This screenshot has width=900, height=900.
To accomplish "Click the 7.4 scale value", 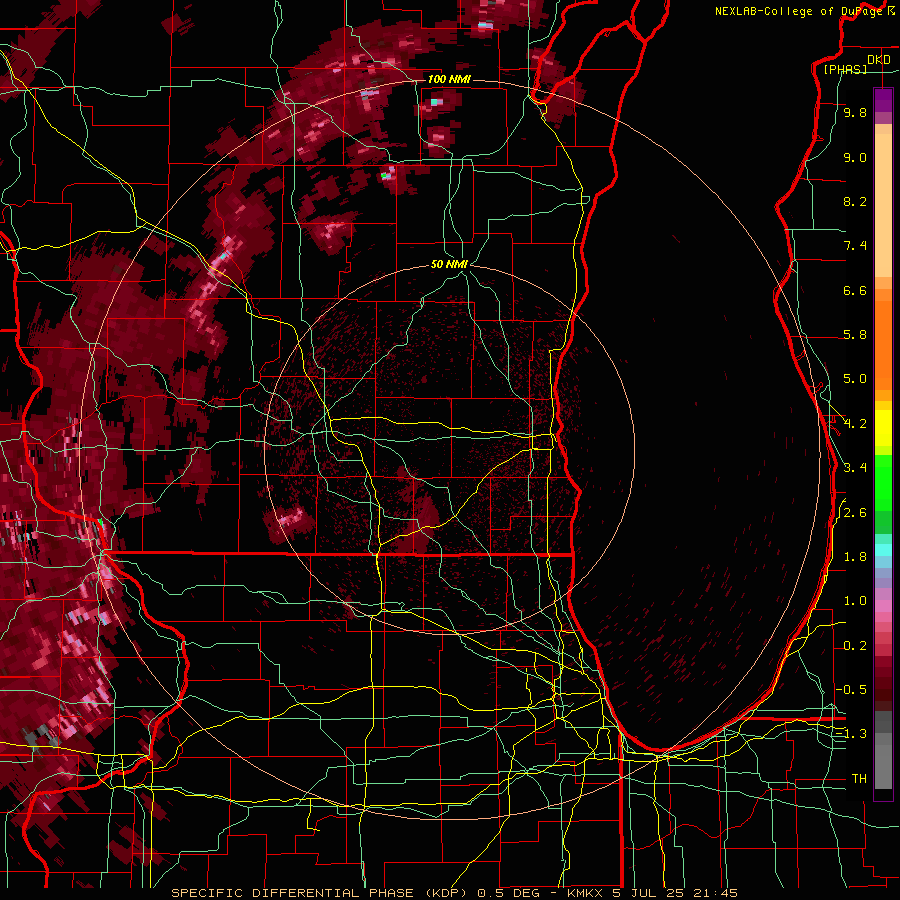I will click(855, 246).
